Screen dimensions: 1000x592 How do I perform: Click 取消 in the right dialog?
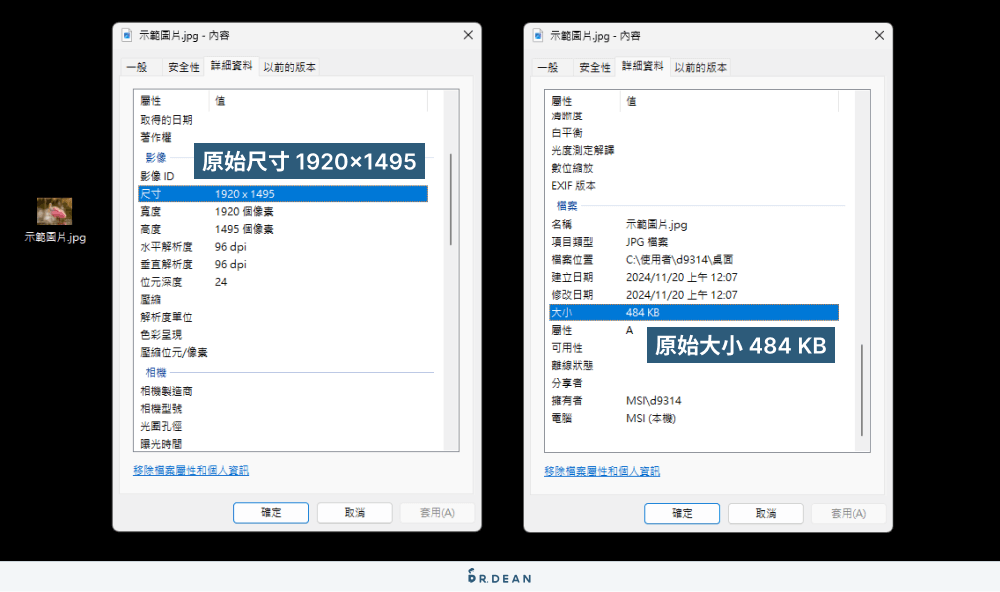pyautogui.click(x=765, y=513)
